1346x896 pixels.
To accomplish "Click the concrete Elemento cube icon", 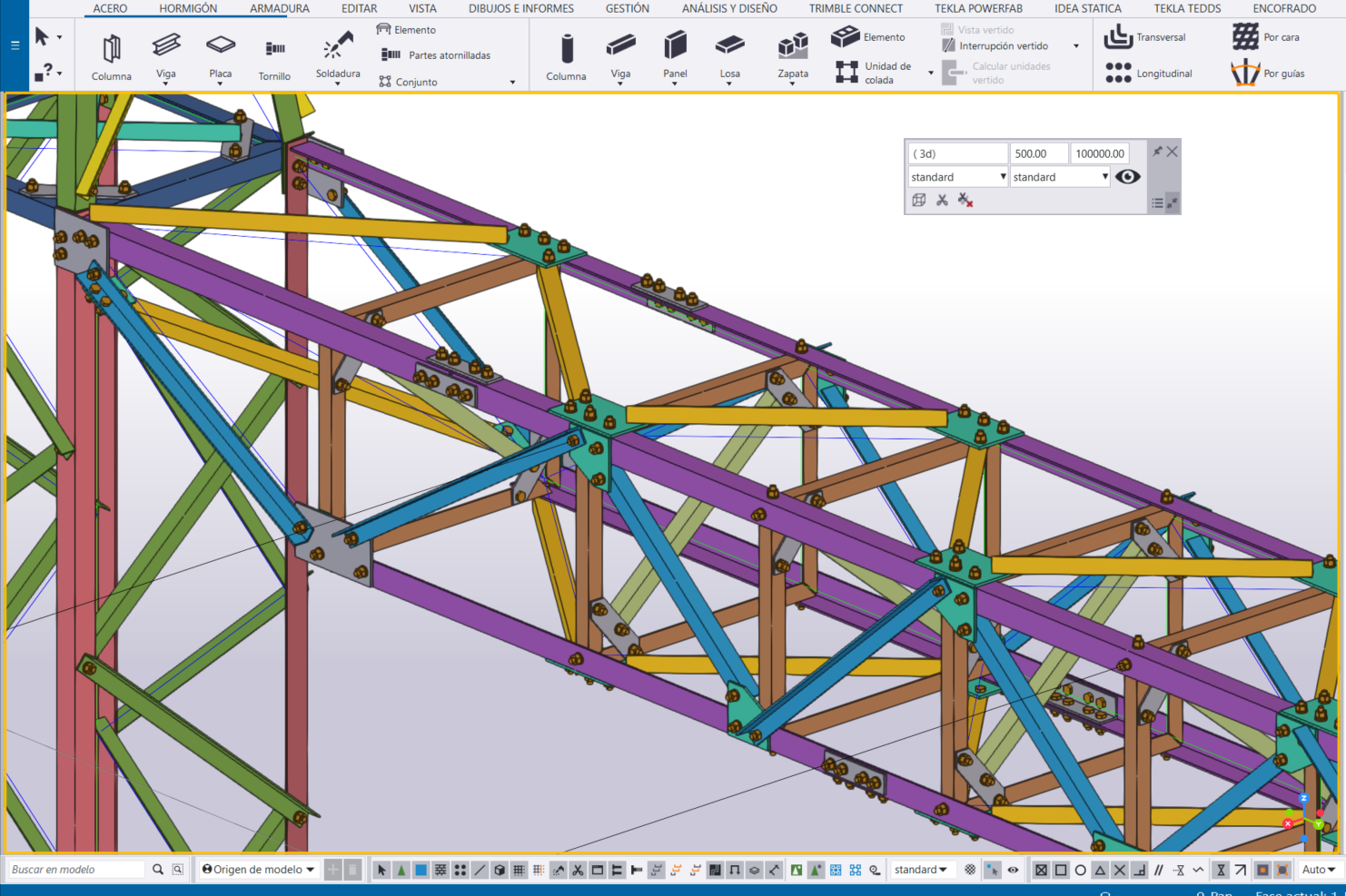I will click(845, 37).
